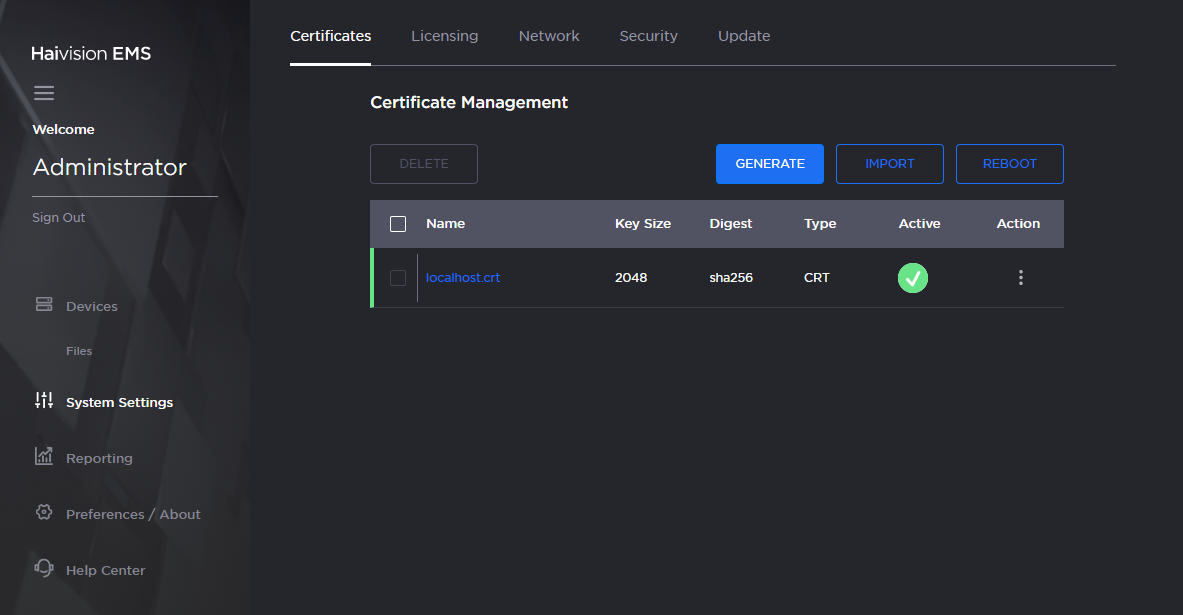
Task: Click the Reporting chart icon
Action: 44,457
